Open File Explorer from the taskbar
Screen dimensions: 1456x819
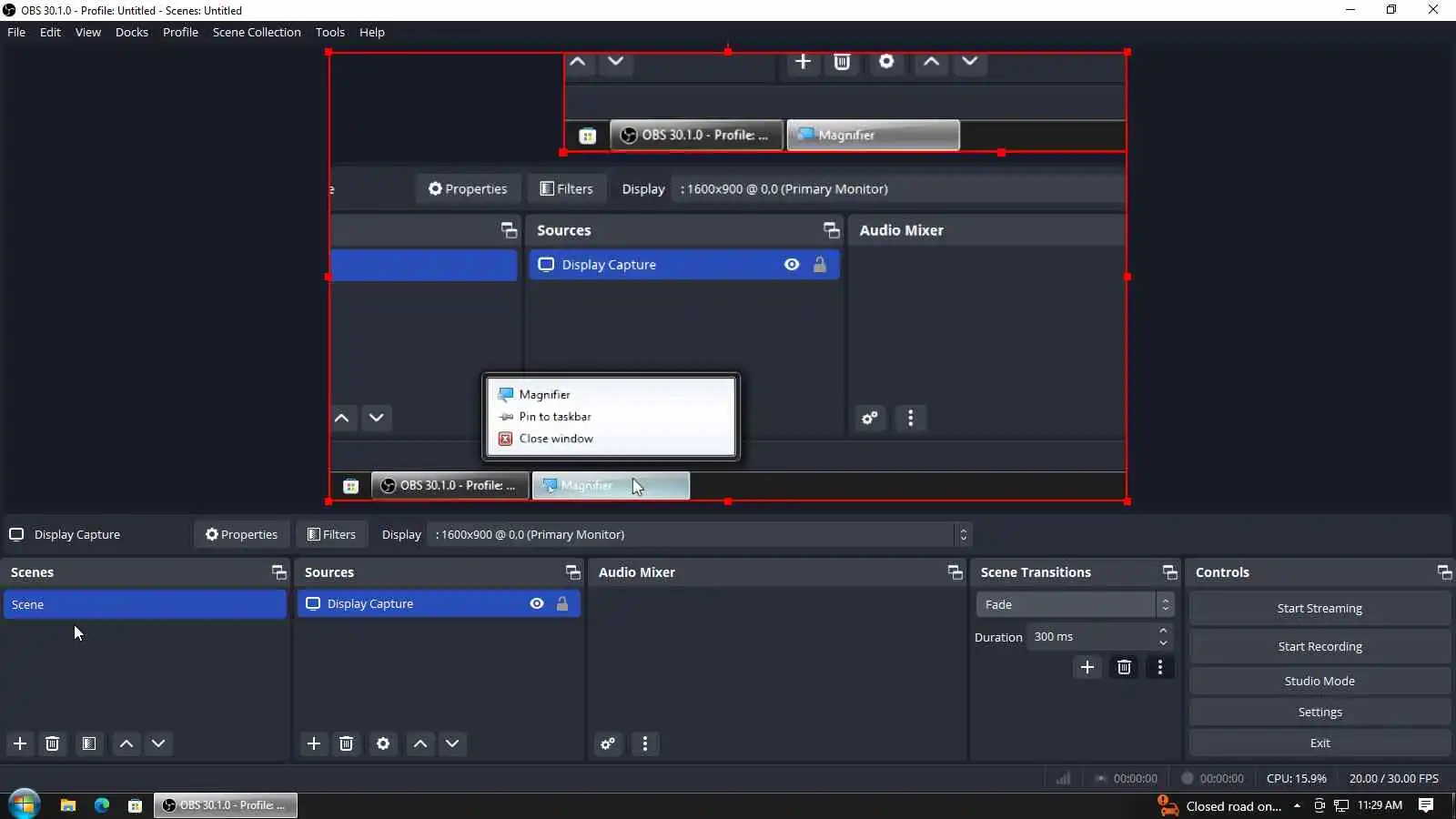click(67, 805)
